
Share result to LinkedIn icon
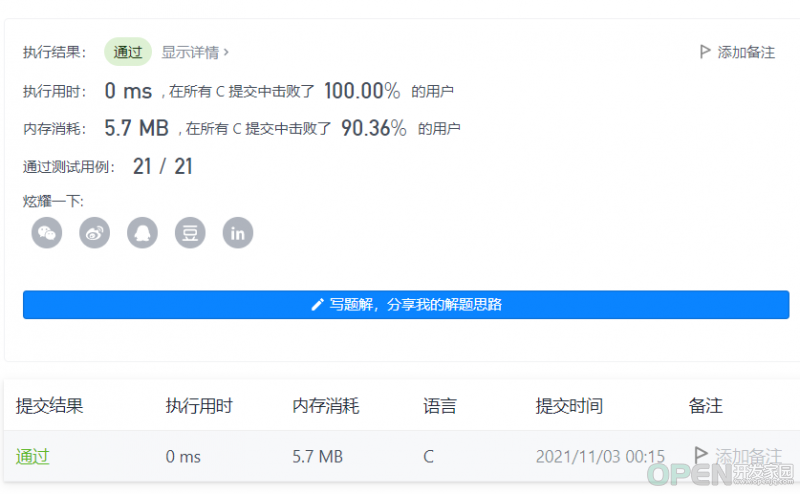238,233
